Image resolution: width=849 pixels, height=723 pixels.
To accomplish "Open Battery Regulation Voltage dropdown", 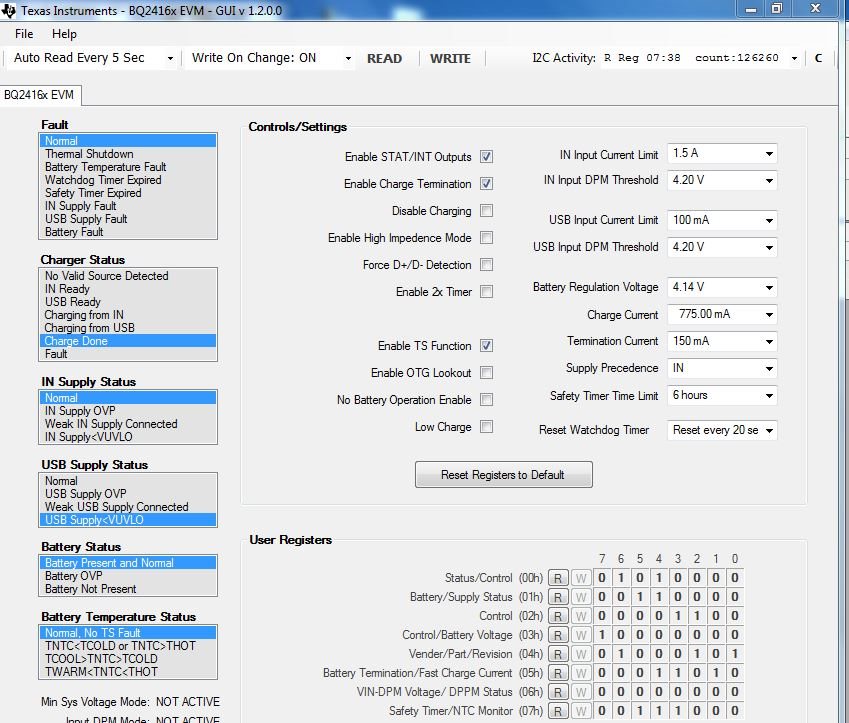I will [x=722, y=288].
